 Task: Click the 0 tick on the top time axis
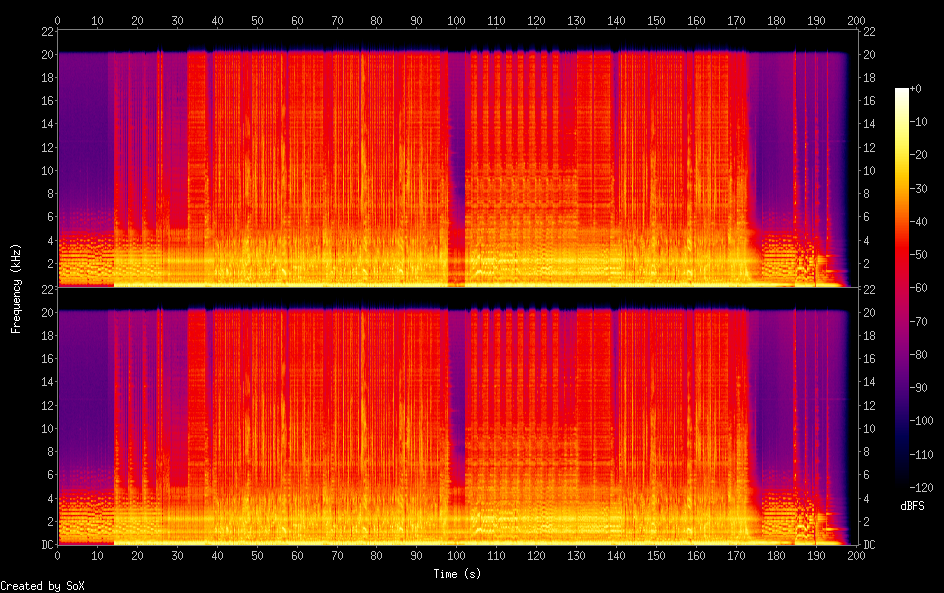point(58,20)
